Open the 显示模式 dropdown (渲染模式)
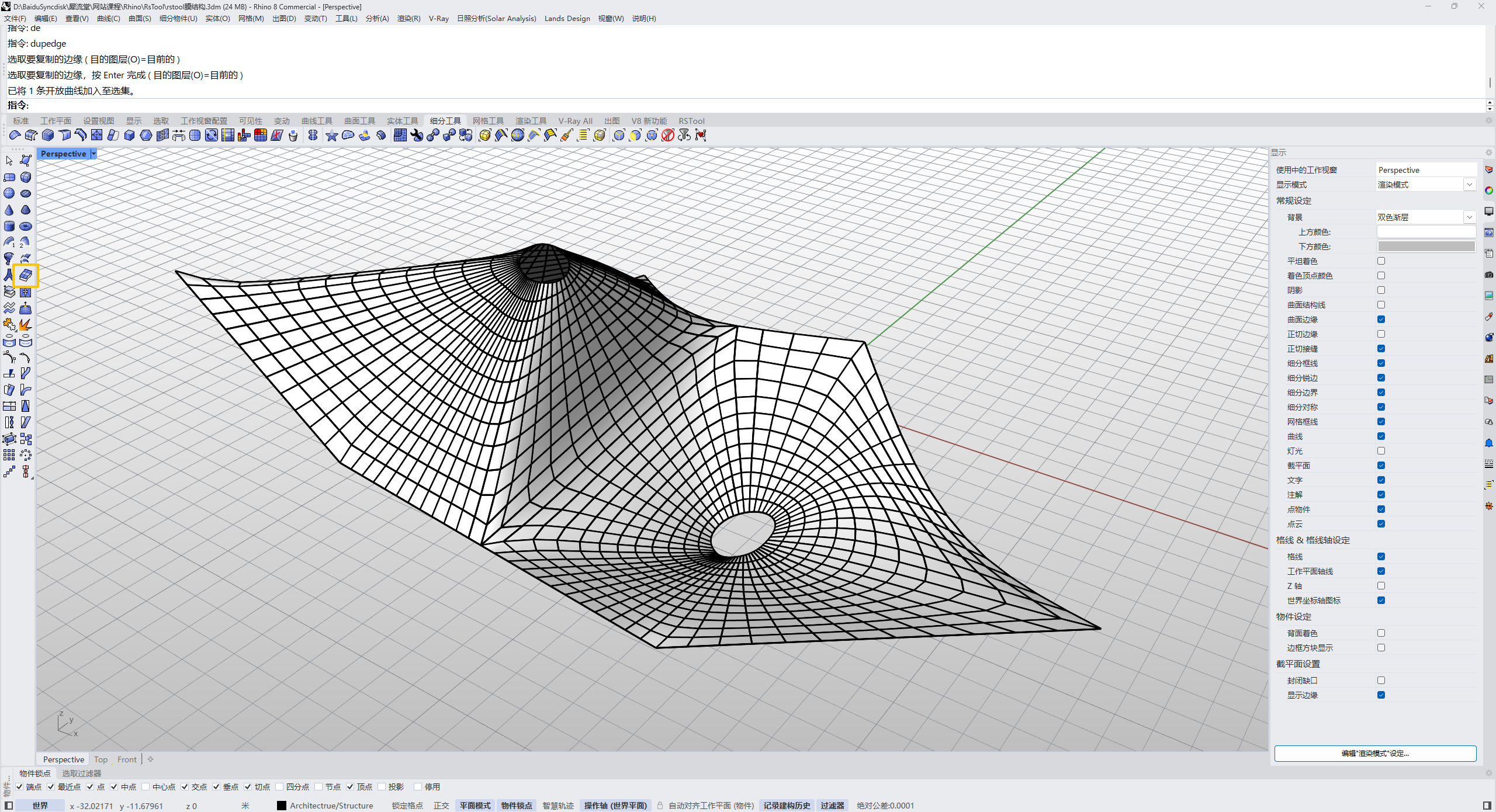 [x=1469, y=185]
